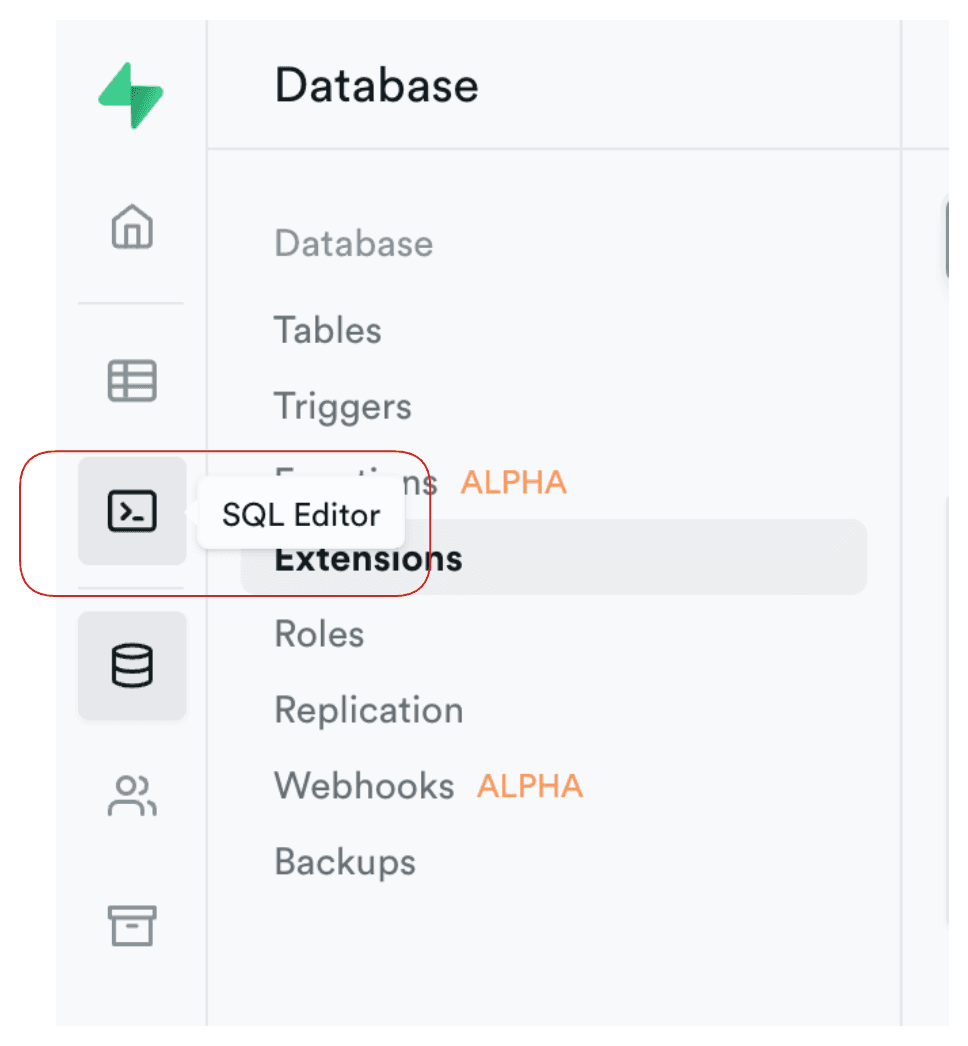Open Tables in the Database menu
968x1046 pixels.
tap(328, 330)
